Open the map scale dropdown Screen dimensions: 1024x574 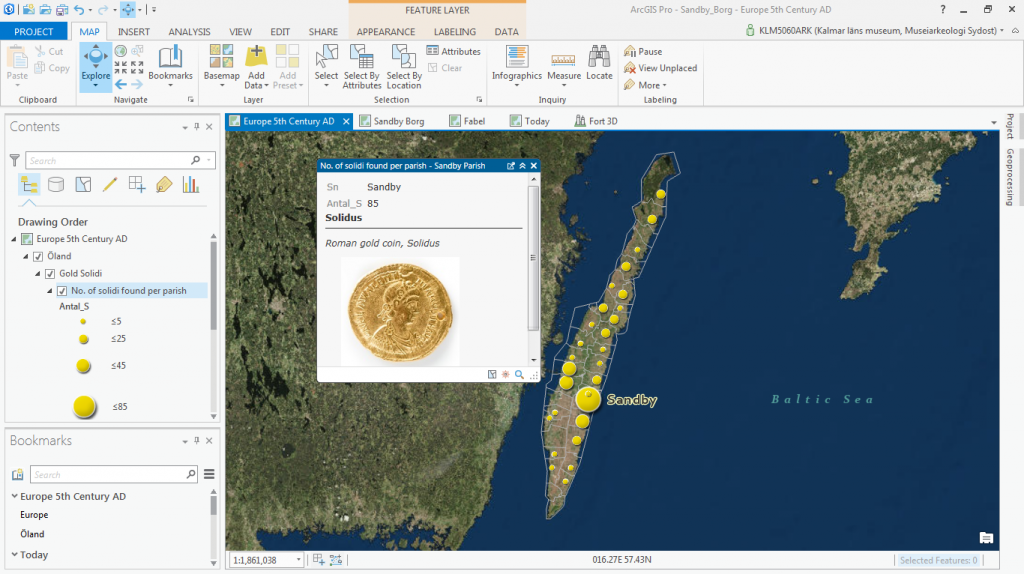(298, 560)
